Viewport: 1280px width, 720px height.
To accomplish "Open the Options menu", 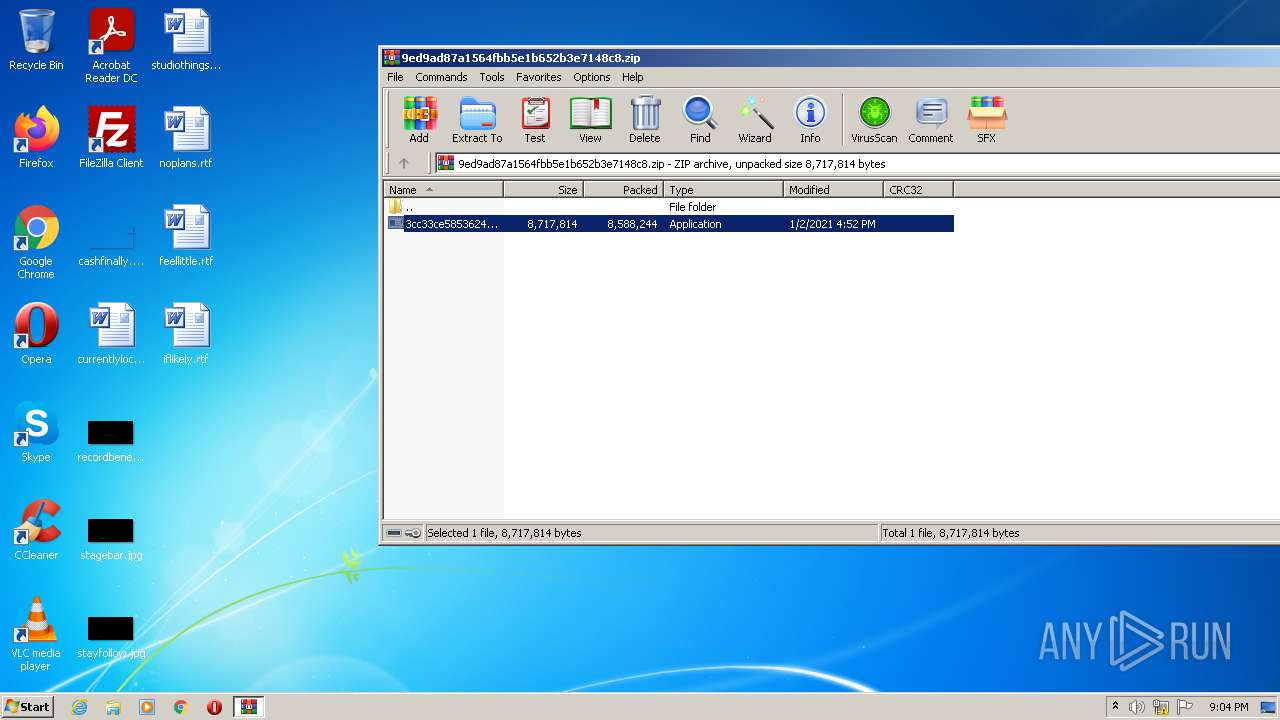I will pyautogui.click(x=592, y=77).
